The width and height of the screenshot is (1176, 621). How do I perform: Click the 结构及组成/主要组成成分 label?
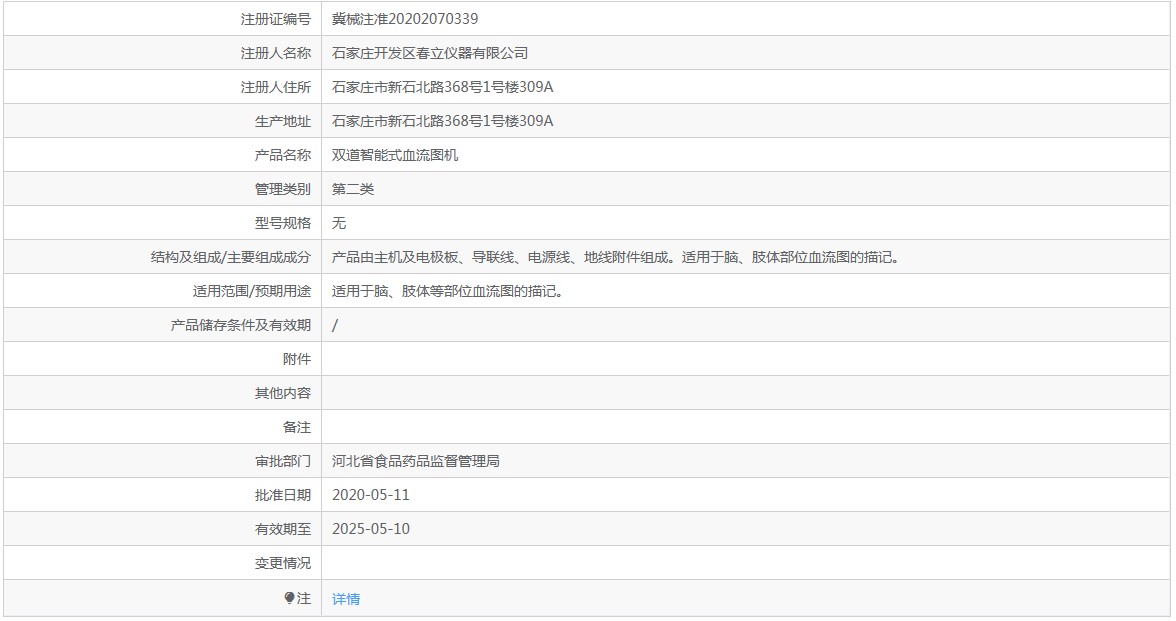231,257
